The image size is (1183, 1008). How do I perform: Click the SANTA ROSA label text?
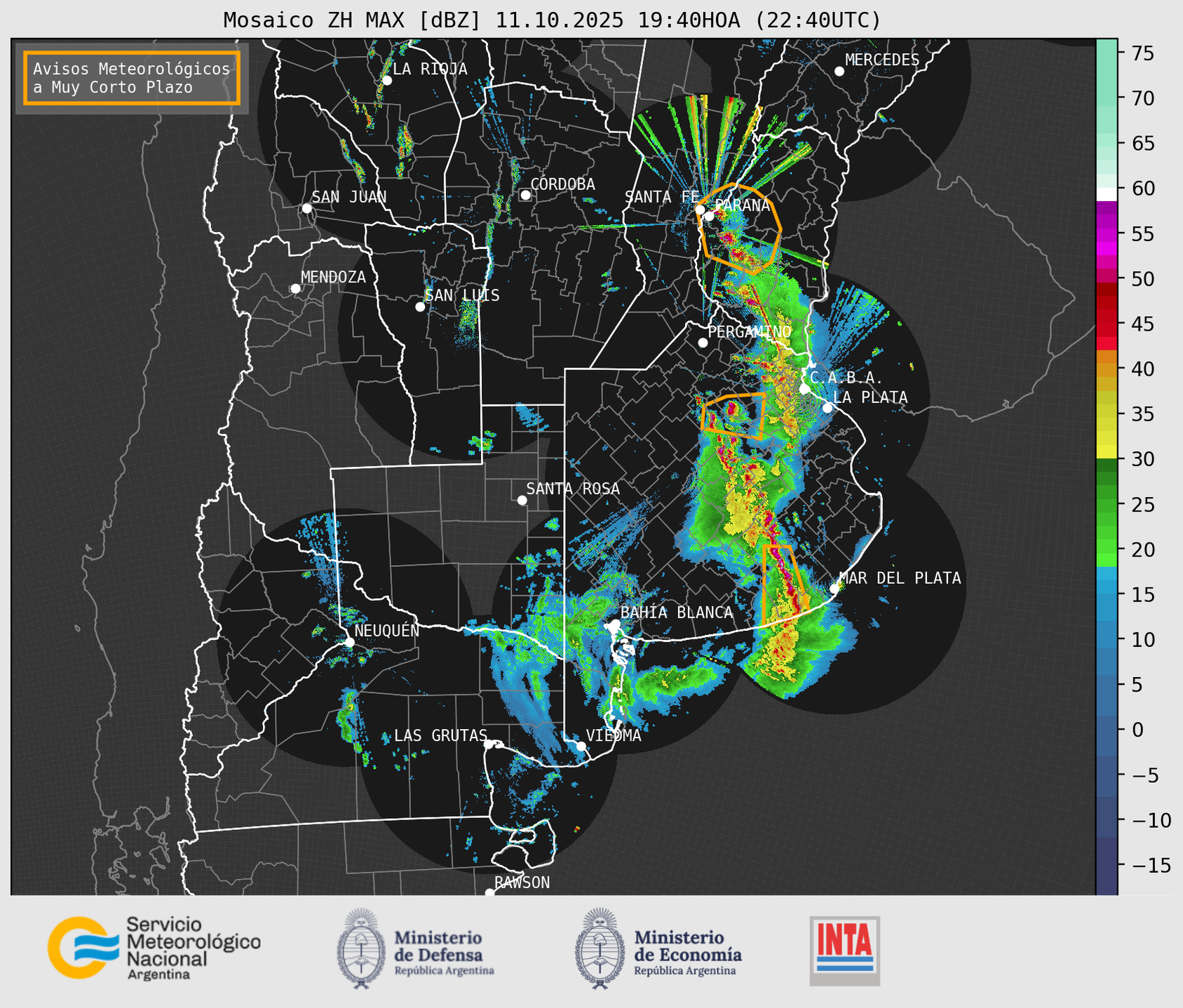click(x=573, y=489)
